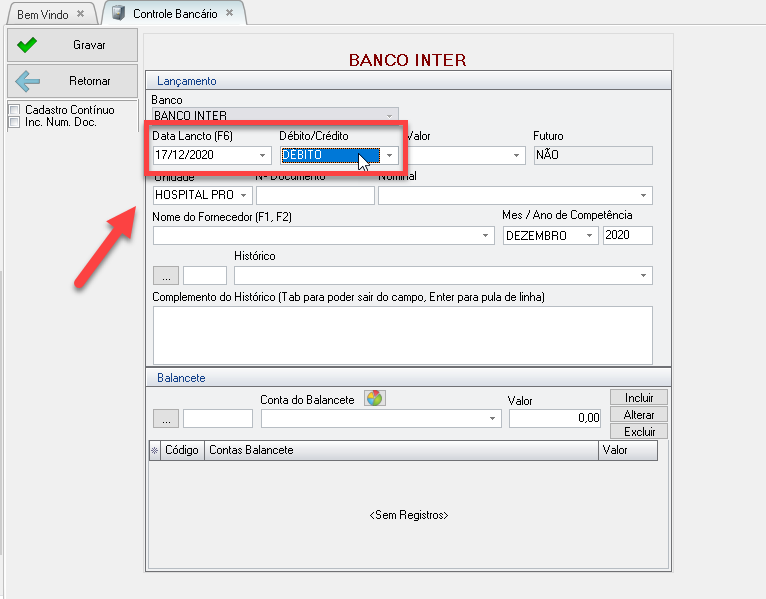Click the Controle Bancário tab icon

pyautogui.click(x=119, y=13)
